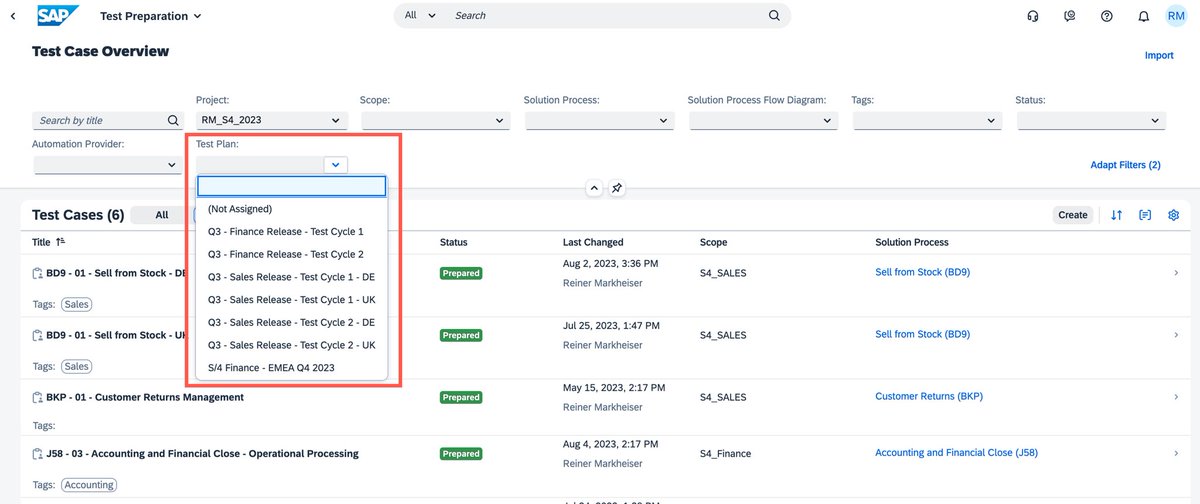Click the Import link

(1159, 55)
